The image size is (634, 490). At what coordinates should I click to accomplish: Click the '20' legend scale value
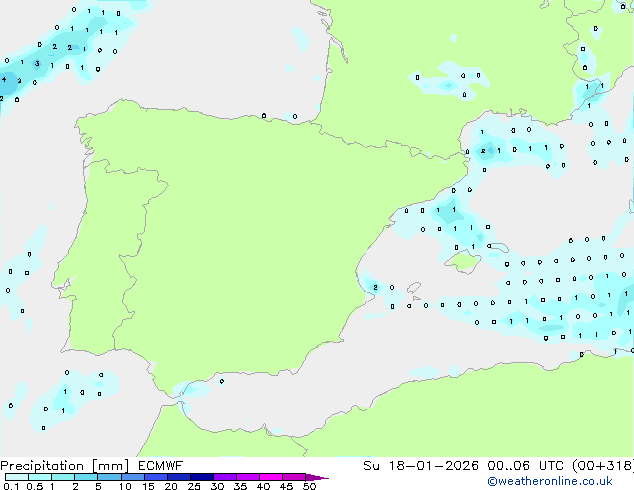[x=171, y=486]
